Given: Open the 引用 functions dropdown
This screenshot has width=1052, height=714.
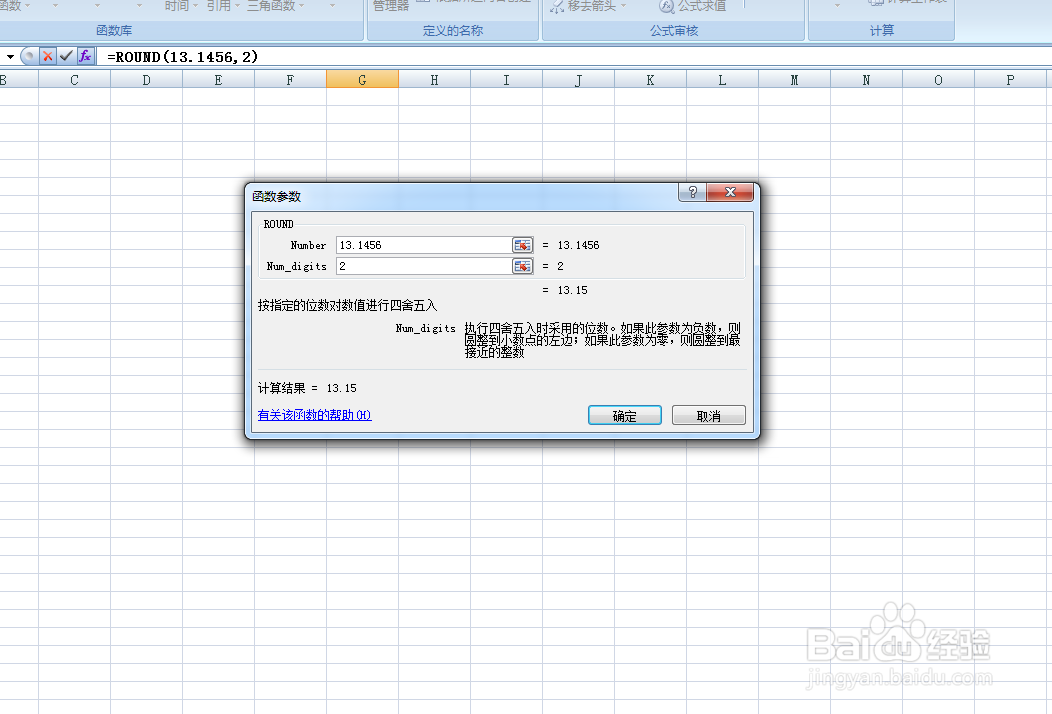Looking at the screenshot, I should coord(223,6).
